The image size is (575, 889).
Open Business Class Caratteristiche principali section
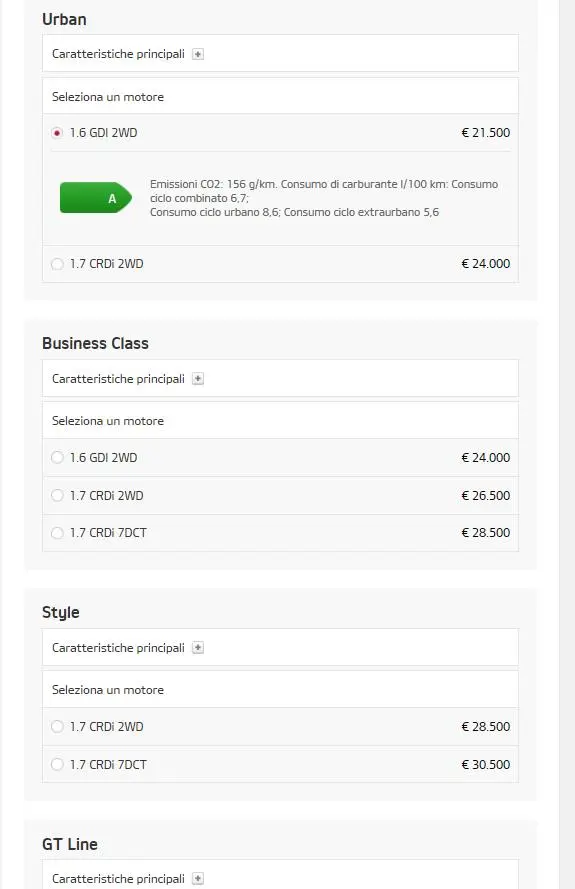[x=280, y=378]
